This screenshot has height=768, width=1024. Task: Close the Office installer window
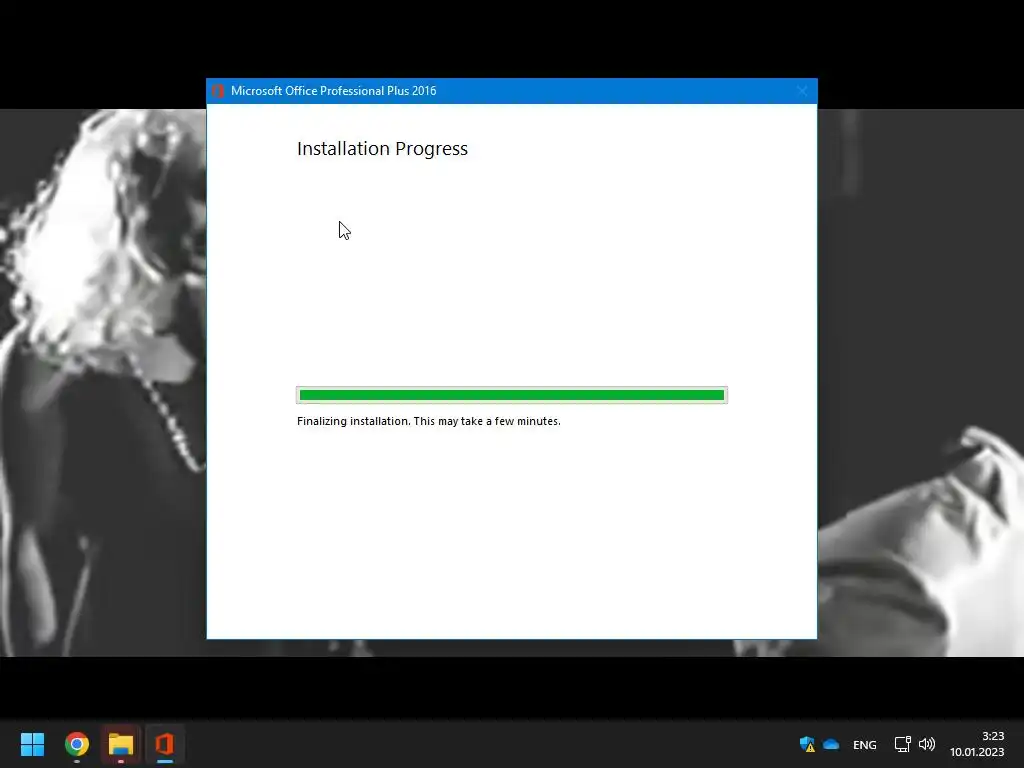click(802, 91)
